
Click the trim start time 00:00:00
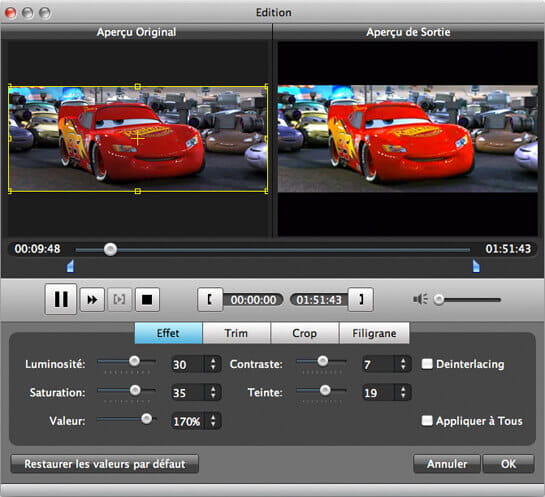point(253,300)
